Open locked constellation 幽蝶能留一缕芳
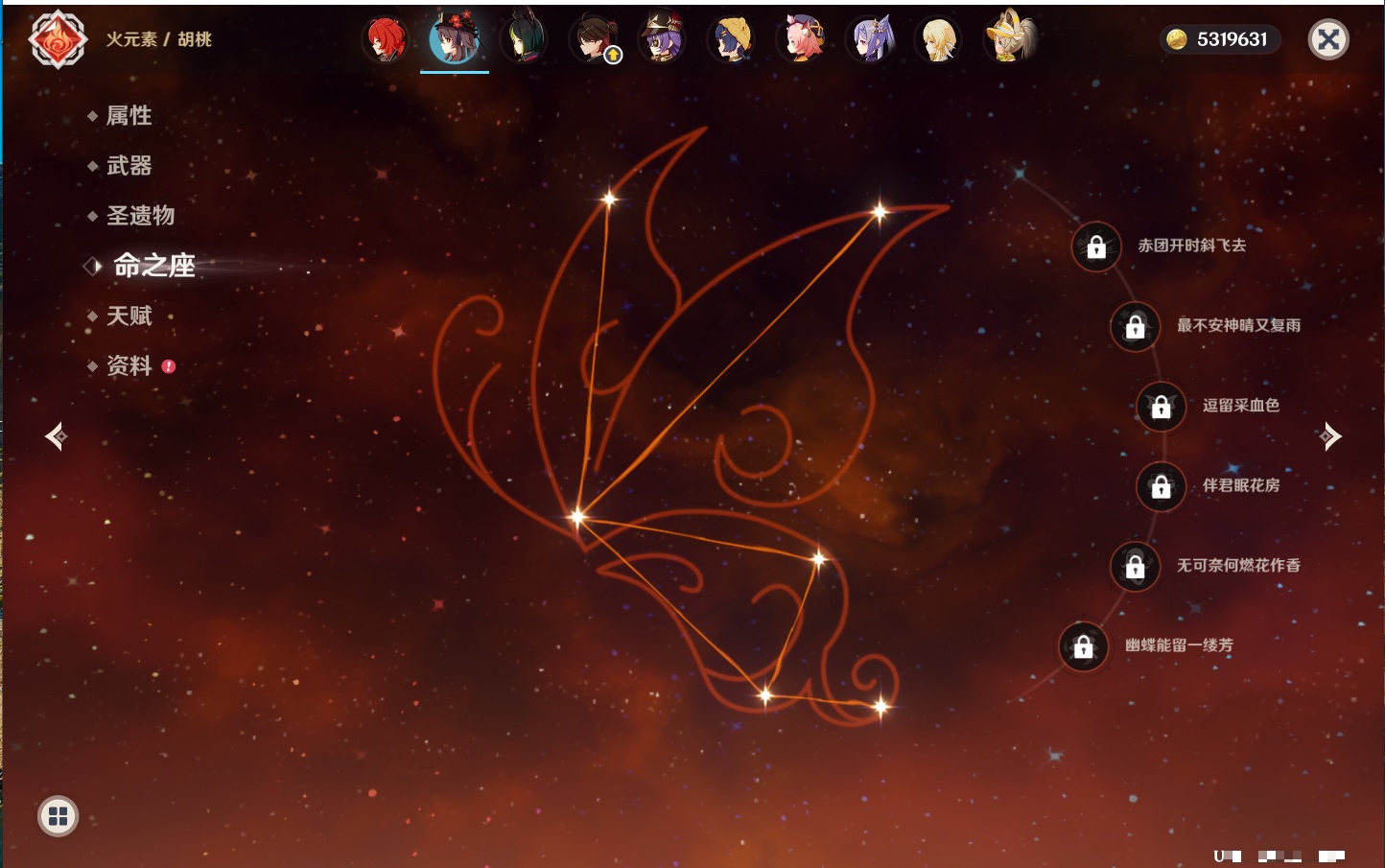 (x=1083, y=645)
